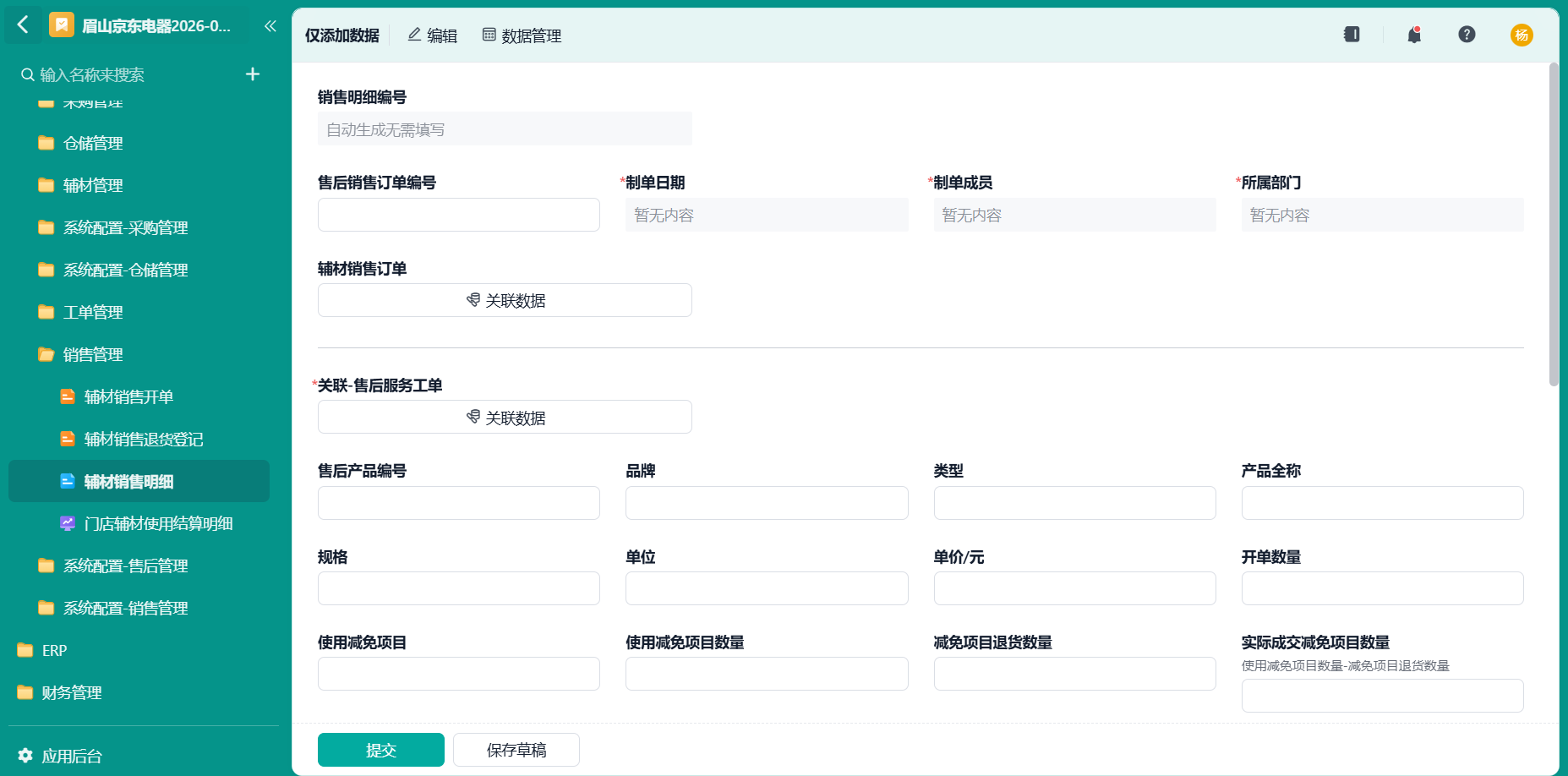Click the ERP folder icon

25,650
